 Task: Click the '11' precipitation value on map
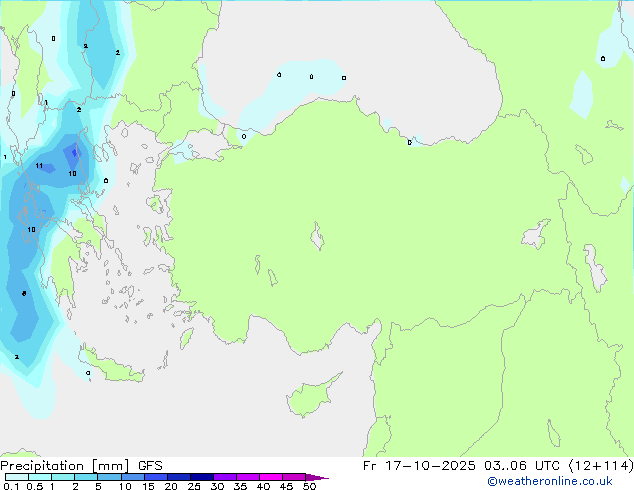(x=39, y=166)
